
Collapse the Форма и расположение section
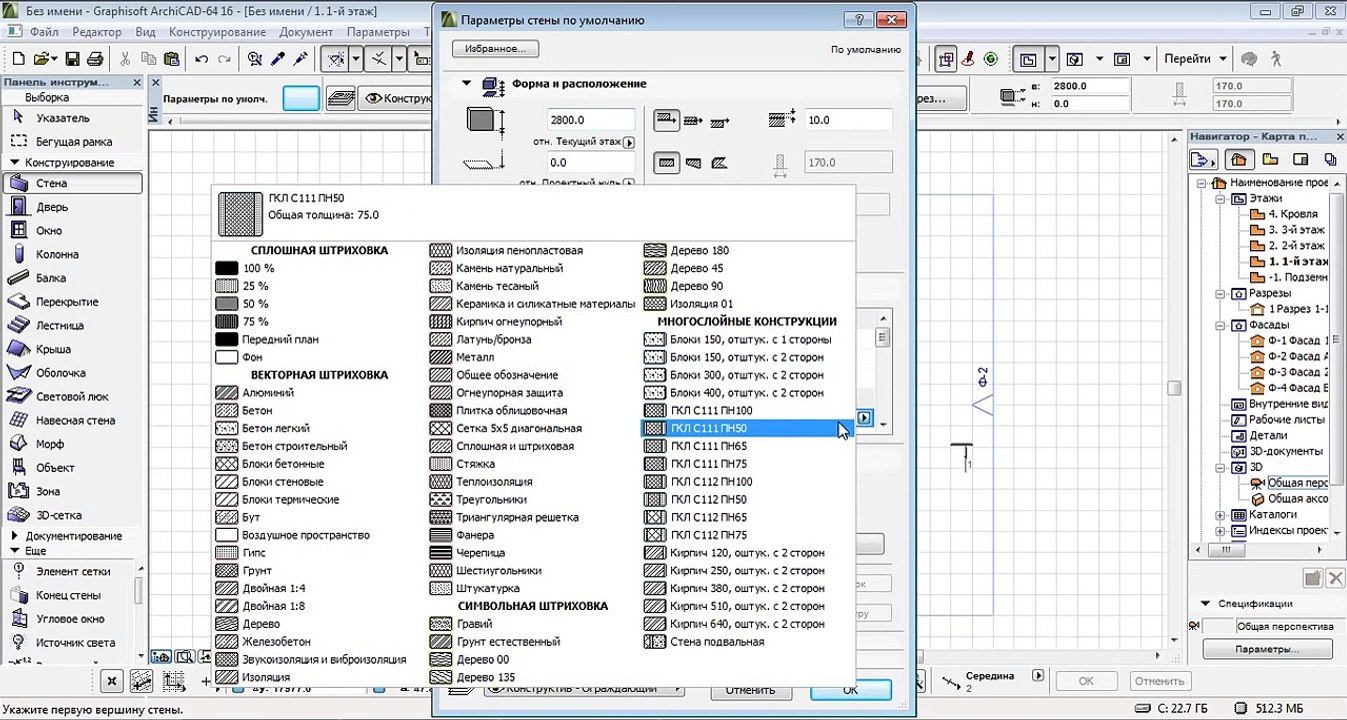click(466, 84)
